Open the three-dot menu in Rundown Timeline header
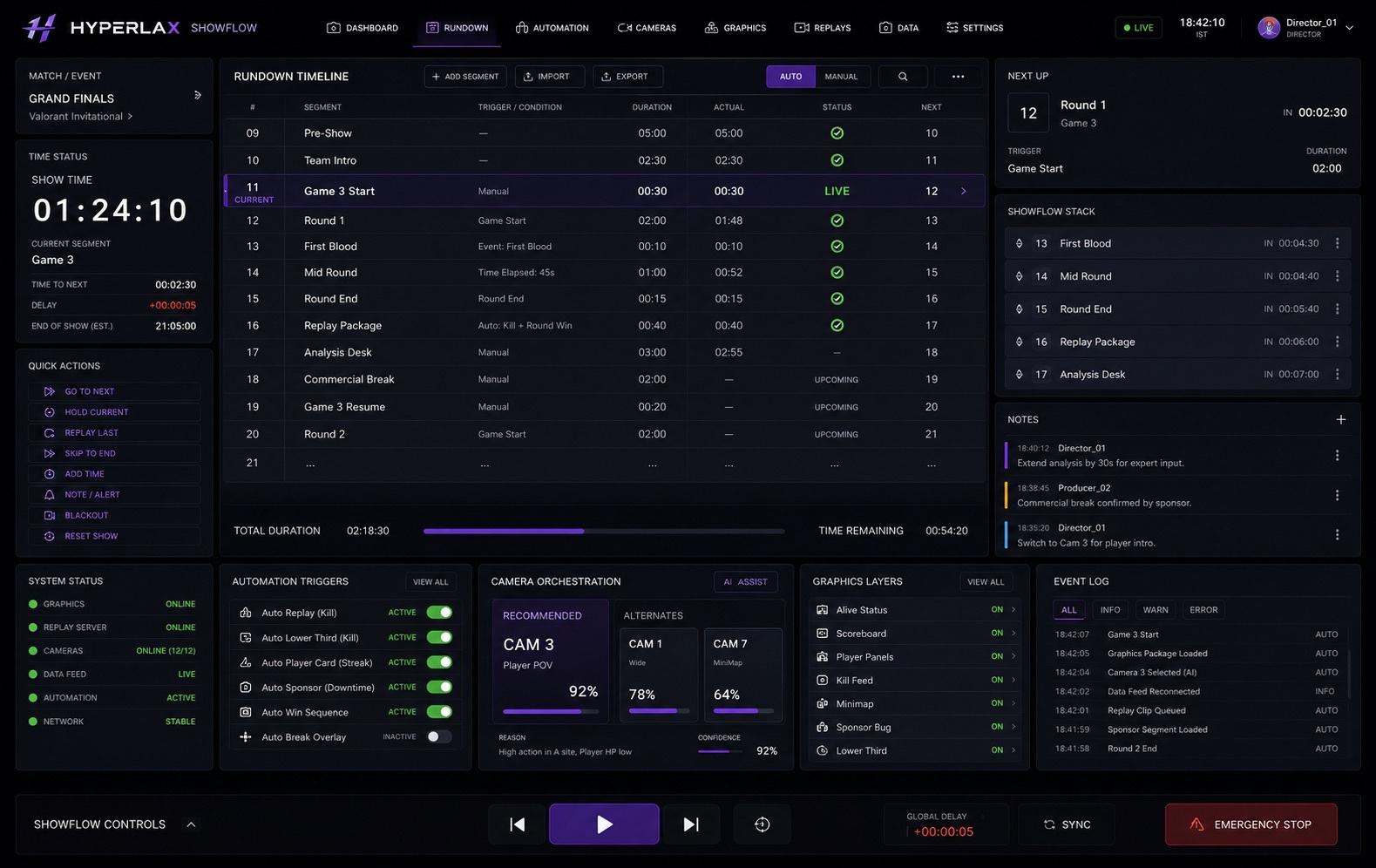Image resolution: width=1376 pixels, height=868 pixels. coord(958,77)
